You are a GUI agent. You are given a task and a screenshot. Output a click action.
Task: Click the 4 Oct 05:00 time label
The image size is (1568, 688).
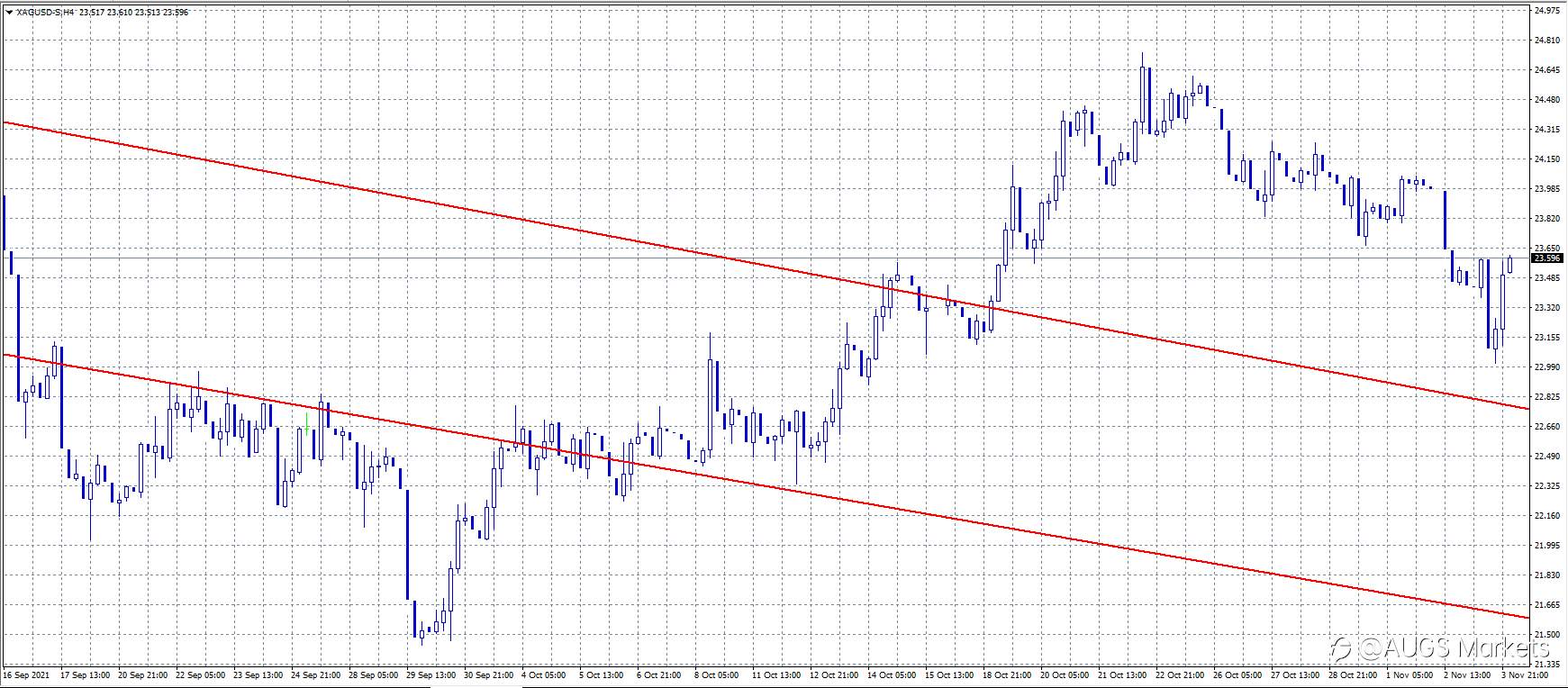(545, 674)
